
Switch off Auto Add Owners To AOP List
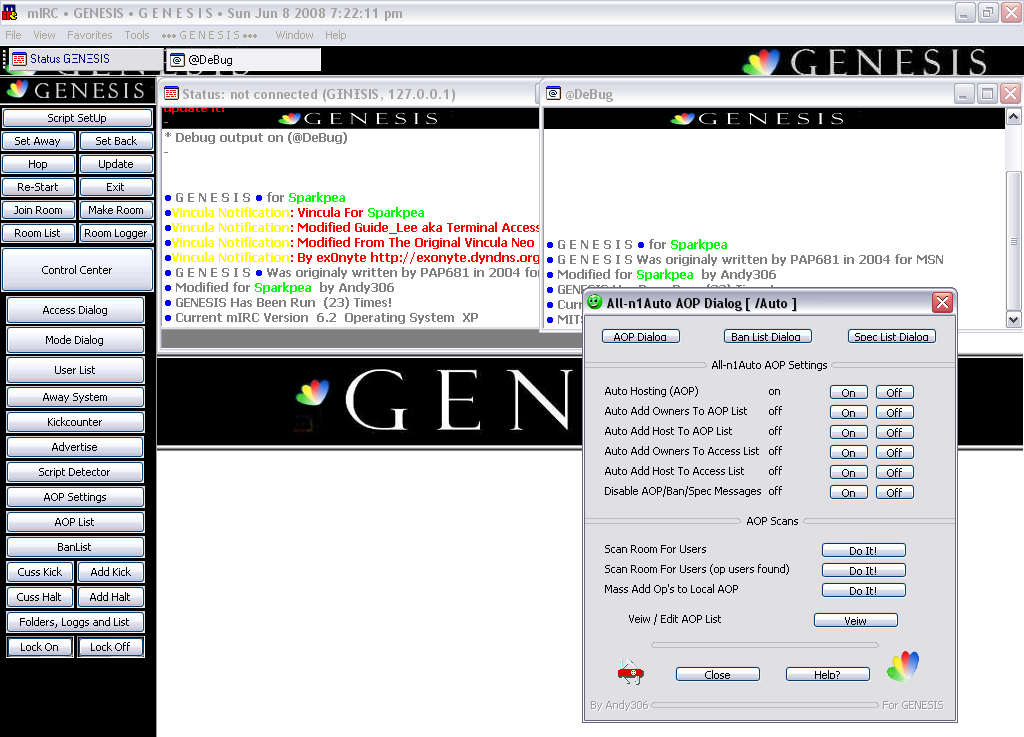894,413
